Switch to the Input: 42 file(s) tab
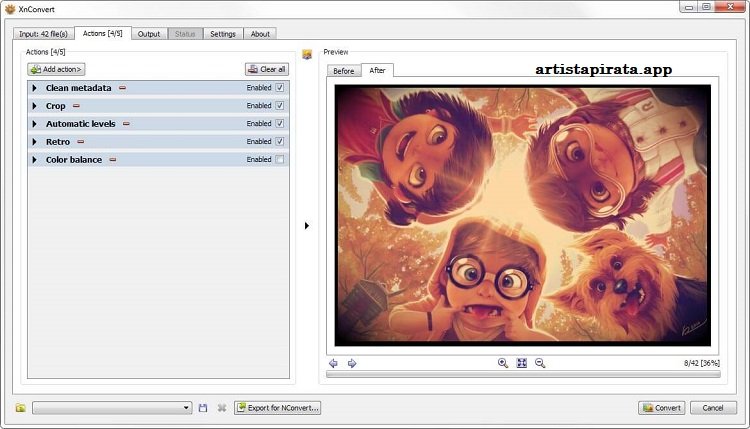Screen dimensions: 750x429 click(44, 34)
